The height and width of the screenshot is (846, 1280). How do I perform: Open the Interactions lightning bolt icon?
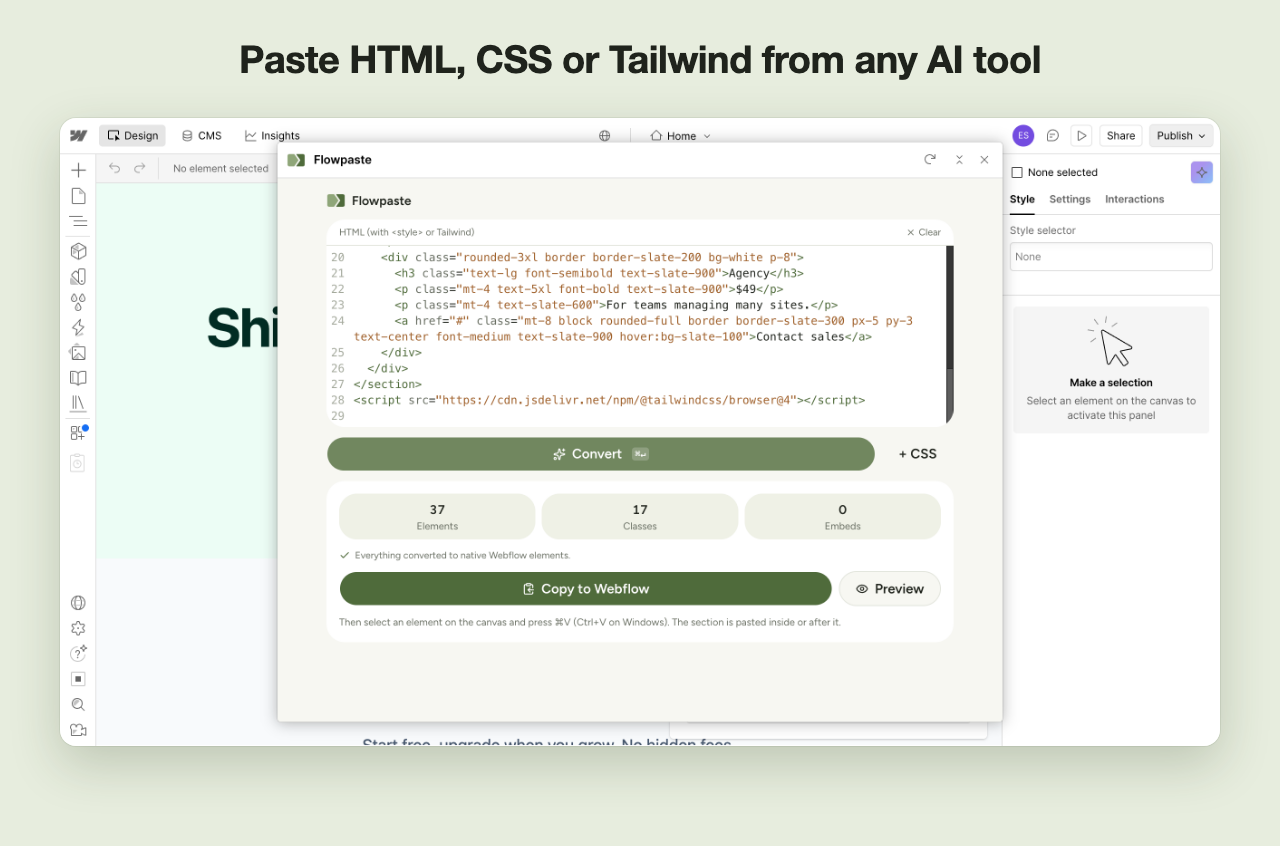click(x=78, y=327)
